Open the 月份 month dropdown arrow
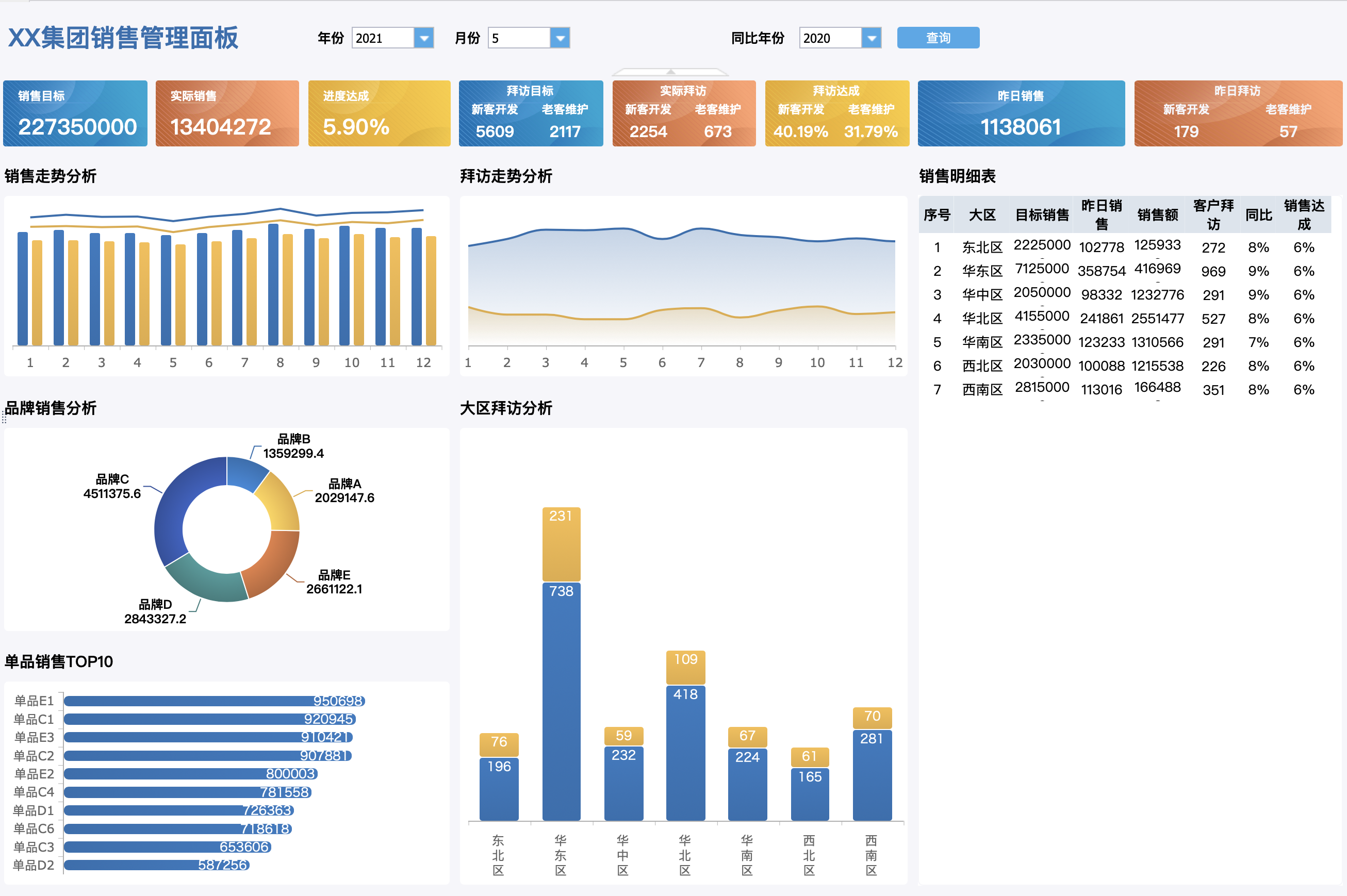This screenshot has height=896, width=1347. coord(560,38)
